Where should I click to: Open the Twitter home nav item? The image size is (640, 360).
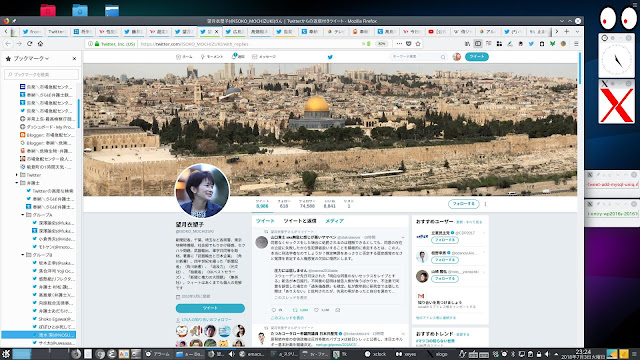pyautogui.click(x=184, y=57)
